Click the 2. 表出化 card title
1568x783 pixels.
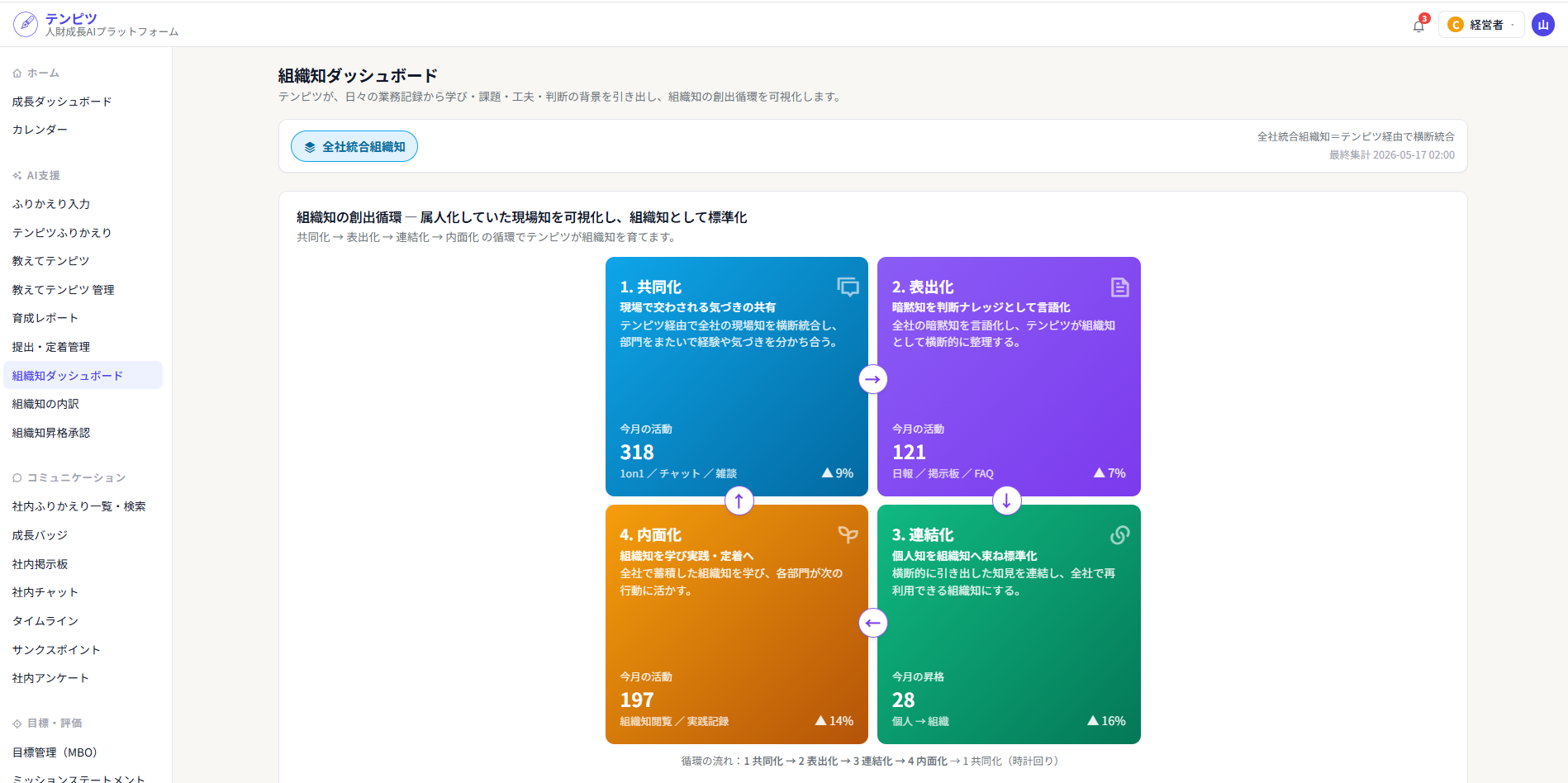(923, 287)
